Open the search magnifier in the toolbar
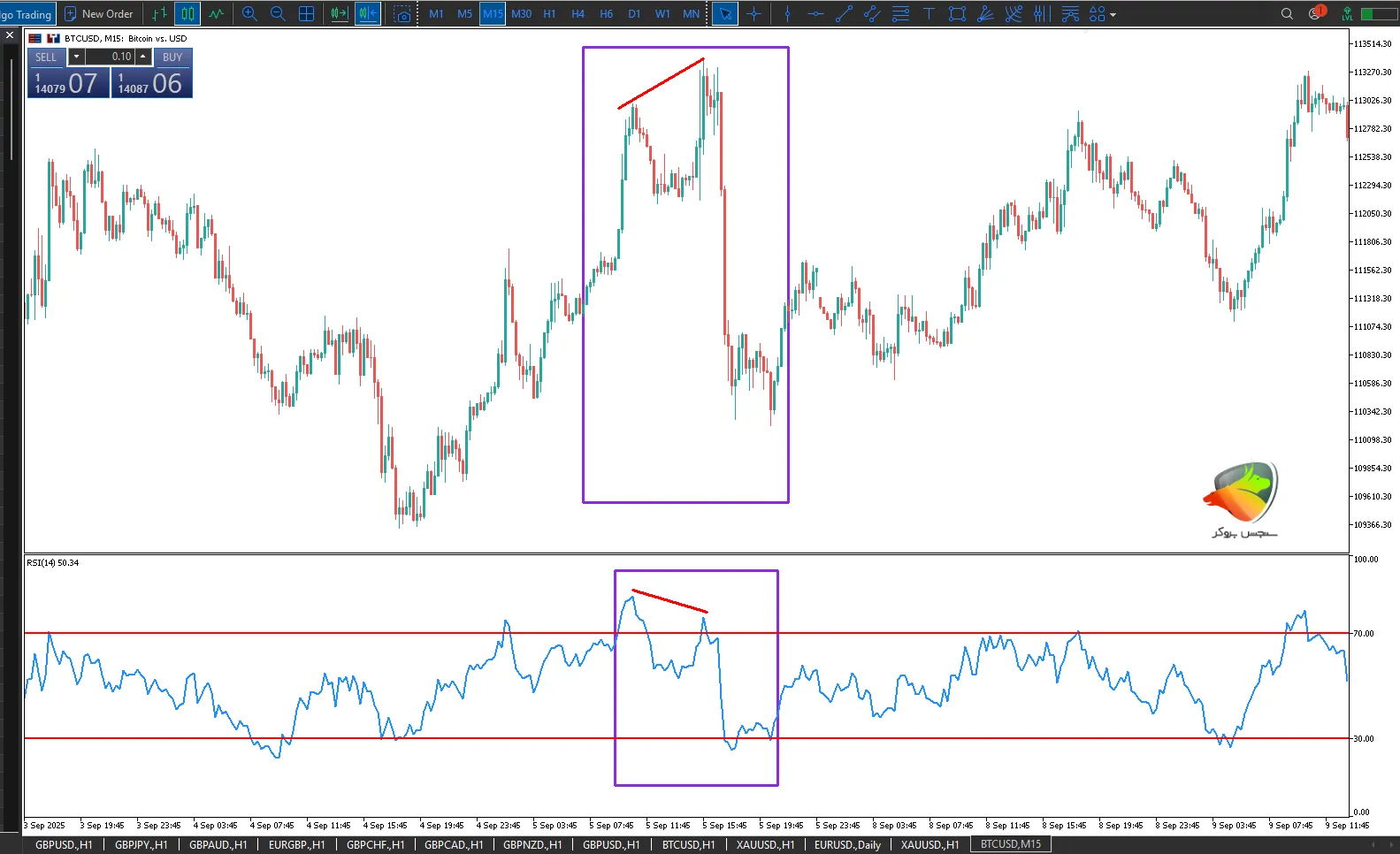The image size is (1400, 854). pos(1287,14)
